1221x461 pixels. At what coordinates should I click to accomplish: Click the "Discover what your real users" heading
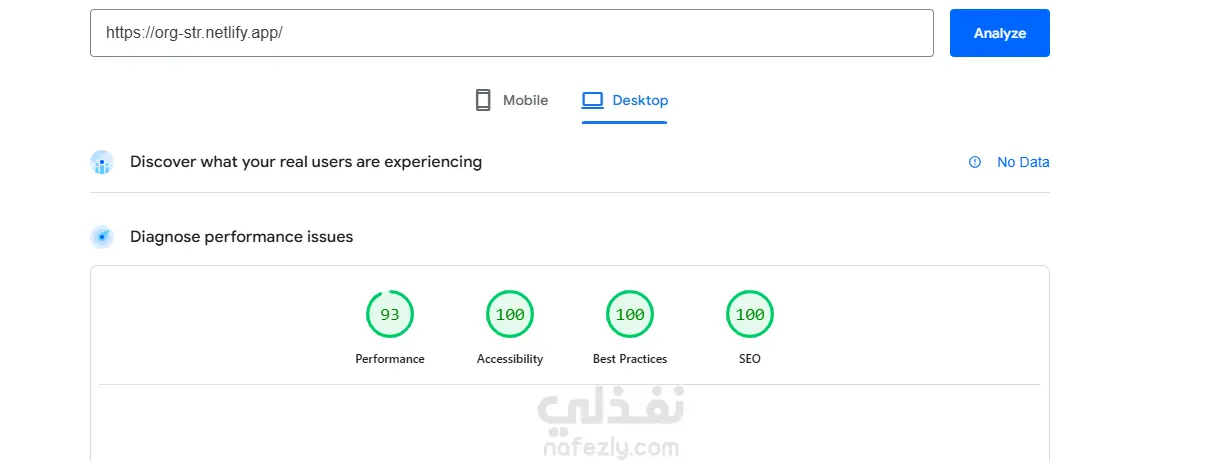[306, 162]
